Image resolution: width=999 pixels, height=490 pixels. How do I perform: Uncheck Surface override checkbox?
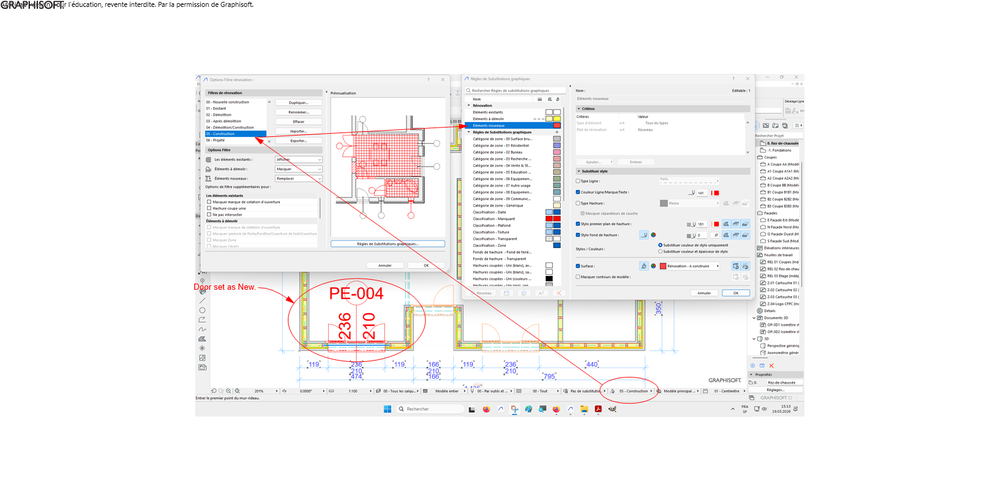[578, 266]
